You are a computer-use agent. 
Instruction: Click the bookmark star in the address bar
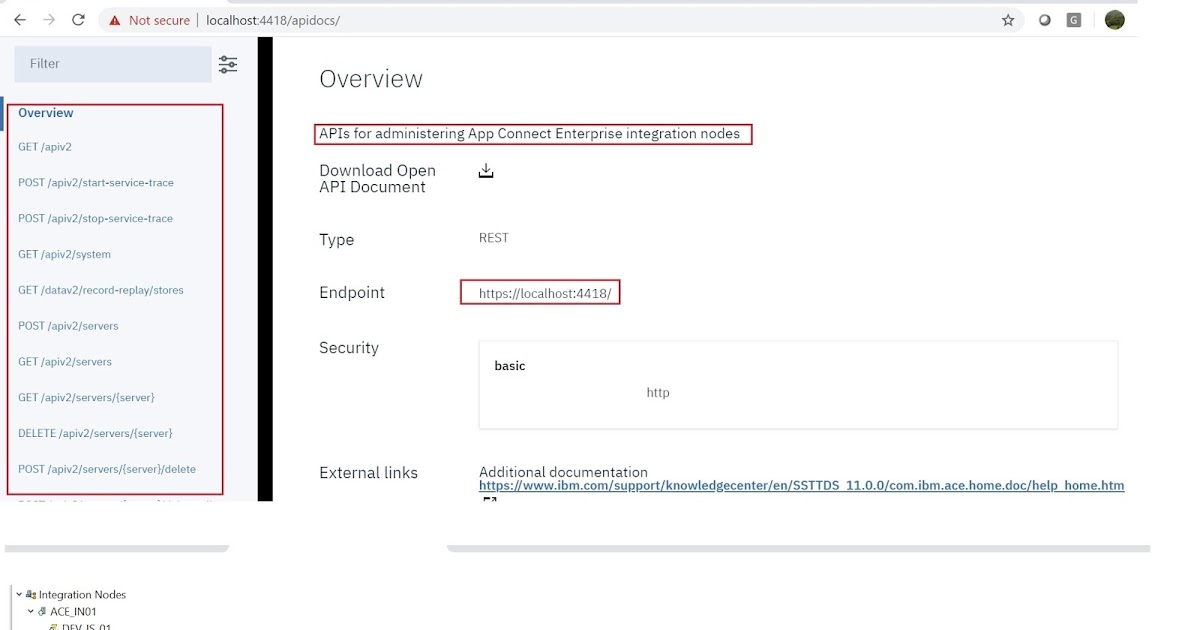click(x=1008, y=19)
